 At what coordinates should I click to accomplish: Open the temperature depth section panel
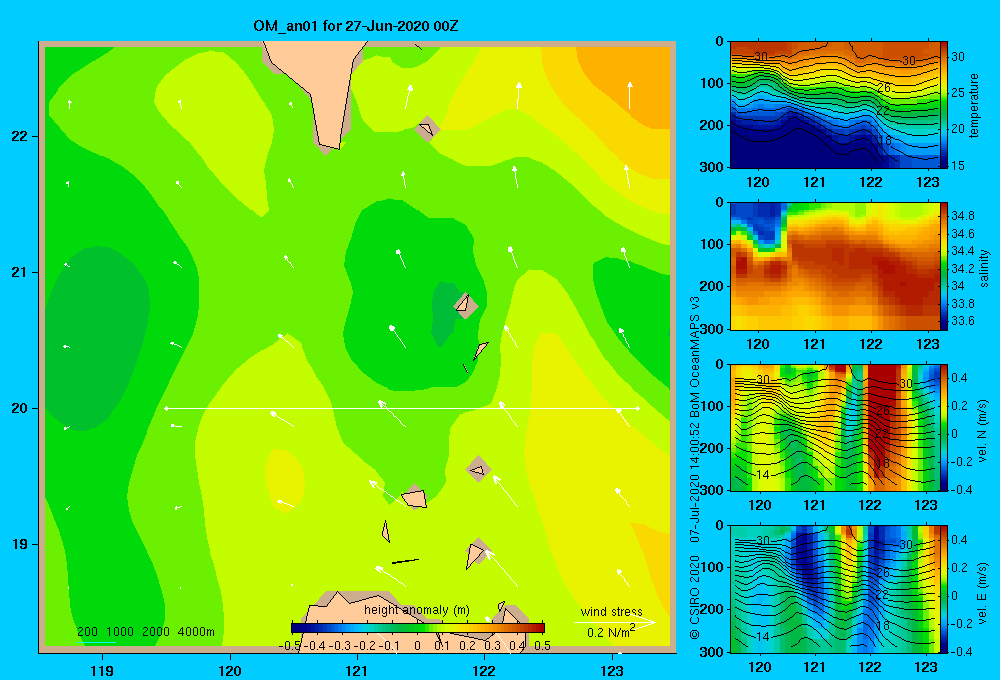[x=835, y=105]
